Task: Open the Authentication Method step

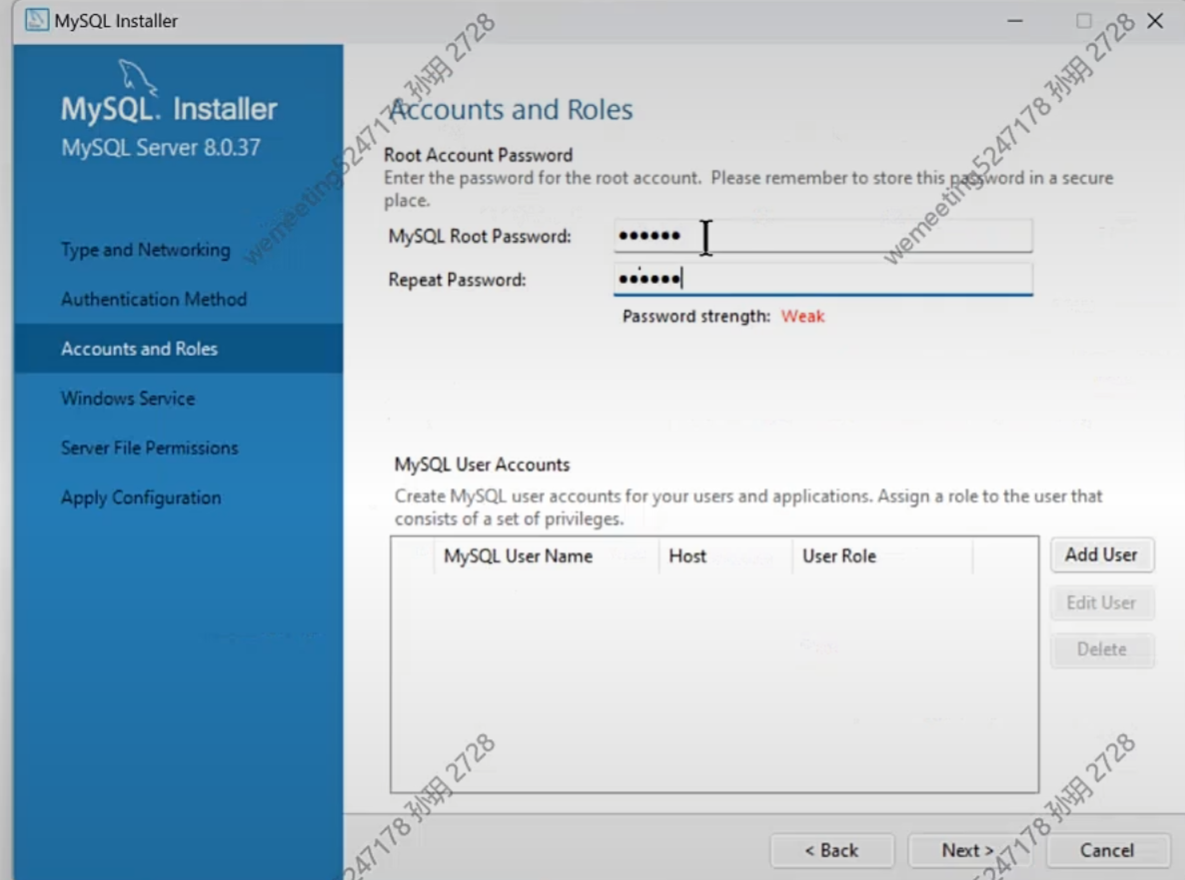Action: pos(154,299)
